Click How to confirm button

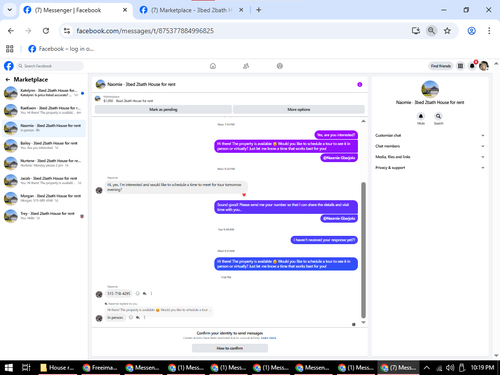pyautogui.click(x=230, y=348)
